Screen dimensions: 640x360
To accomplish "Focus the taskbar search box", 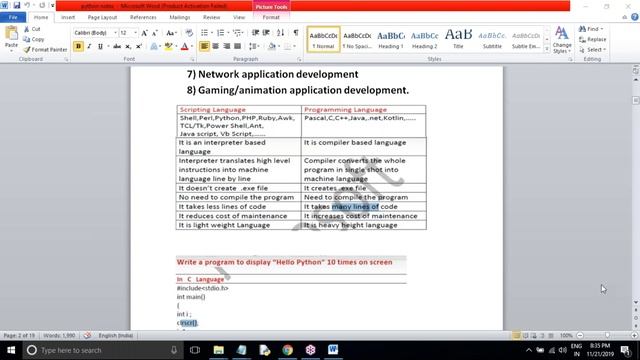I will click(102, 350).
